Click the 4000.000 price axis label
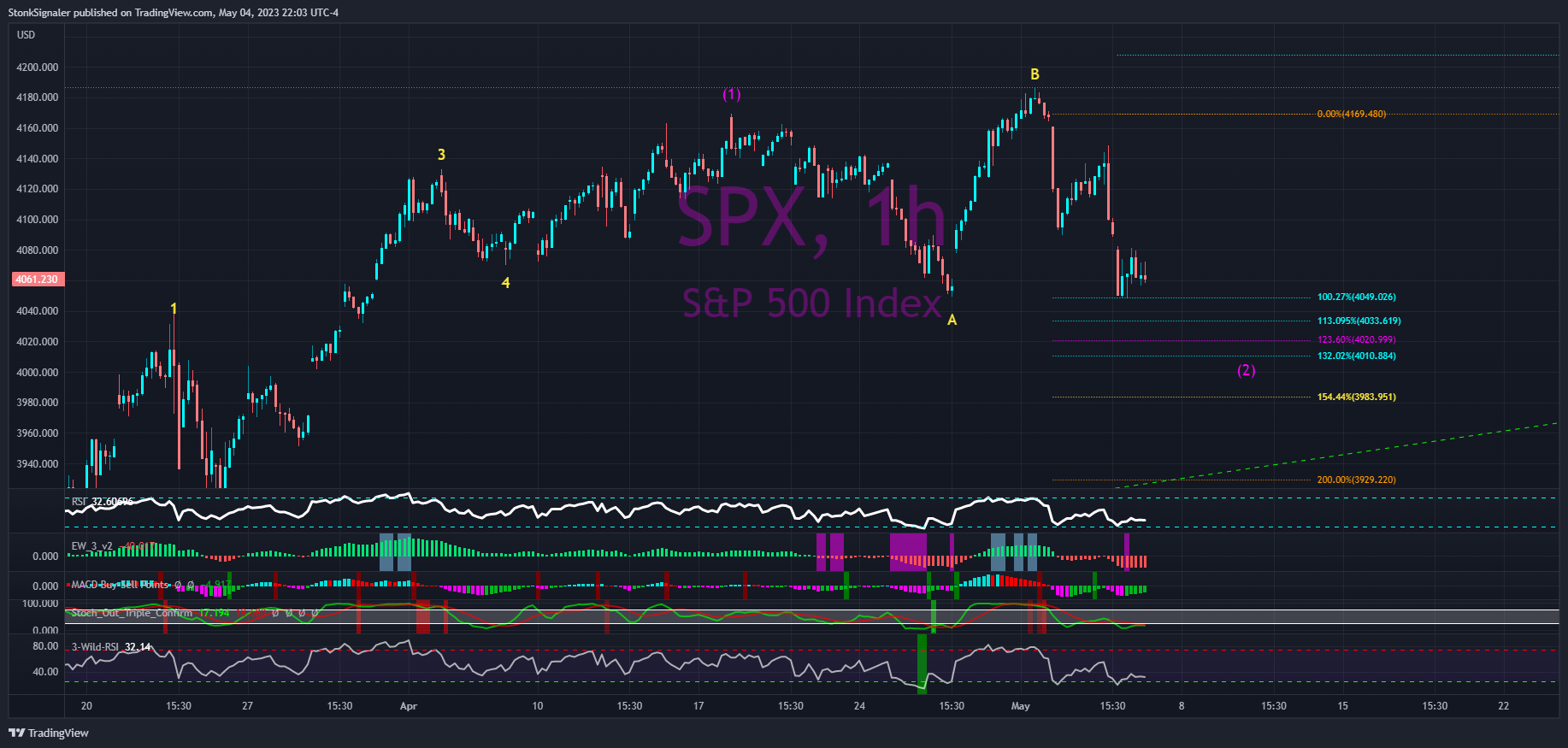The height and width of the screenshot is (748, 1568). [38, 373]
